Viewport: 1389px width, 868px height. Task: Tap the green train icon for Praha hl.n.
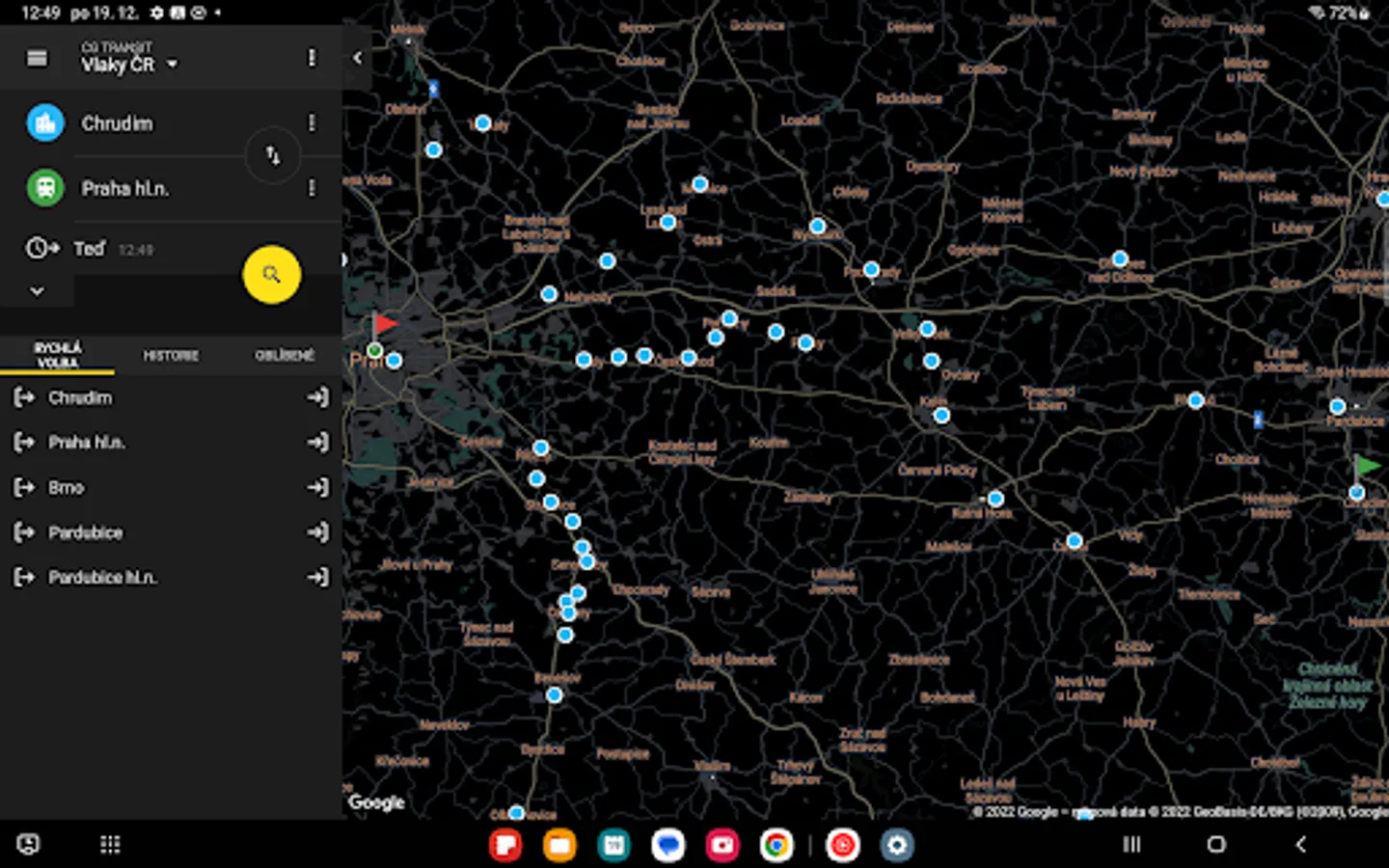click(44, 187)
